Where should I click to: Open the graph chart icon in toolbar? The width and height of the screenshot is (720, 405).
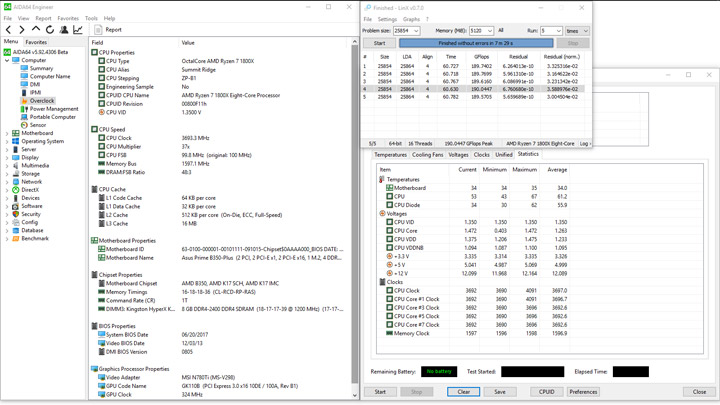78,30
